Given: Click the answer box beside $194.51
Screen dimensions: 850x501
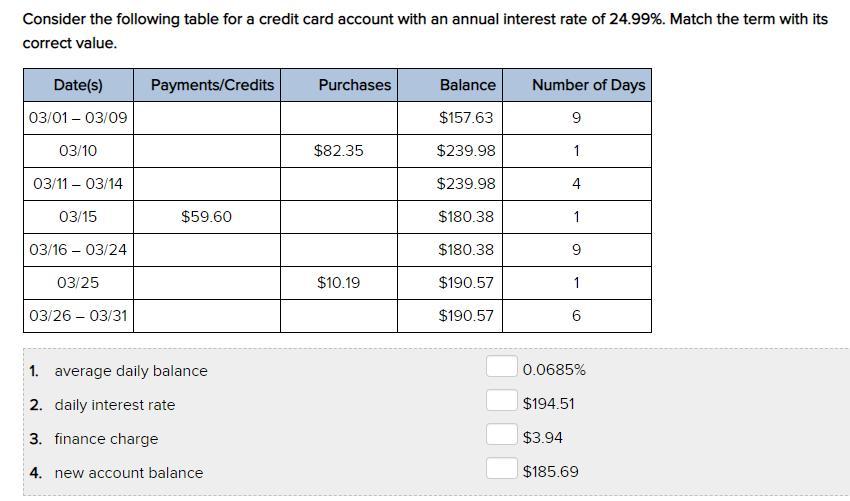Looking at the screenshot, I should pos(501,402).
